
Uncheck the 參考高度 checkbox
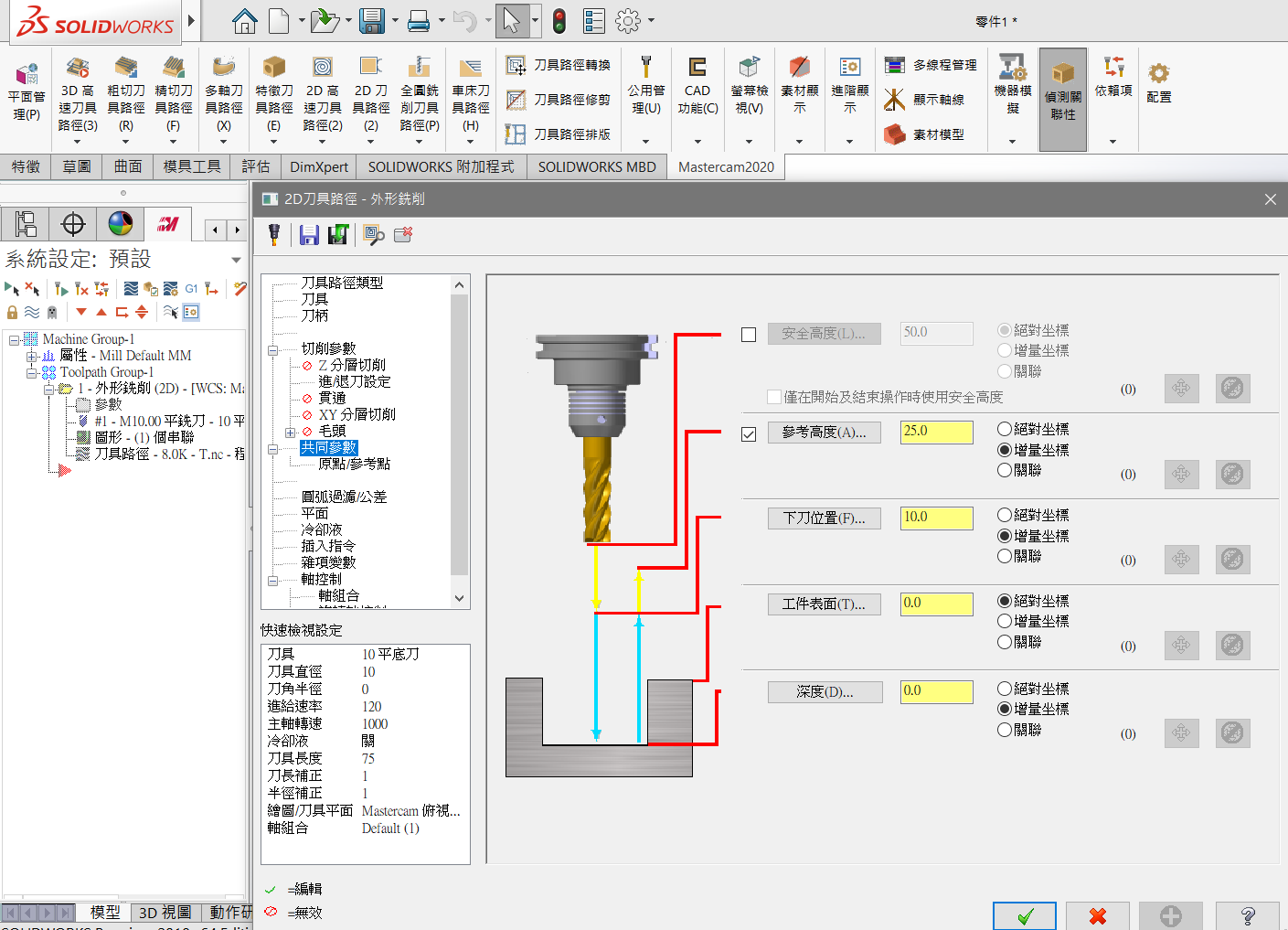(749, 434)
